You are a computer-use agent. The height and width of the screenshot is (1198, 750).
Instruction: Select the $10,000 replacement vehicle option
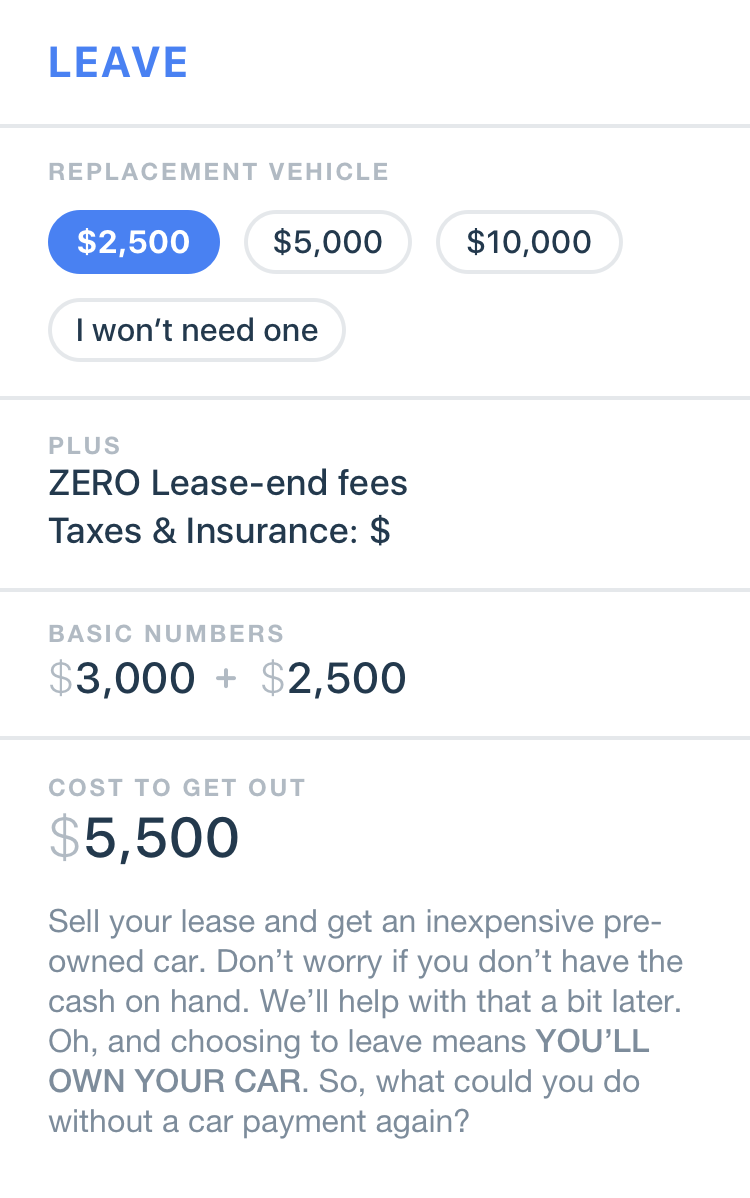(x=529, y=242)
